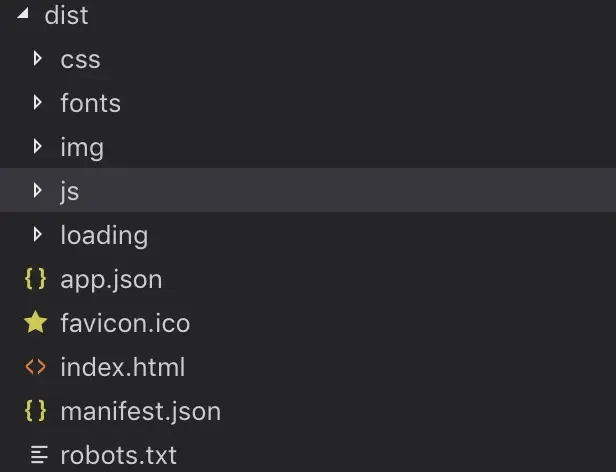Open the robots.txt file

pos(119,455)
